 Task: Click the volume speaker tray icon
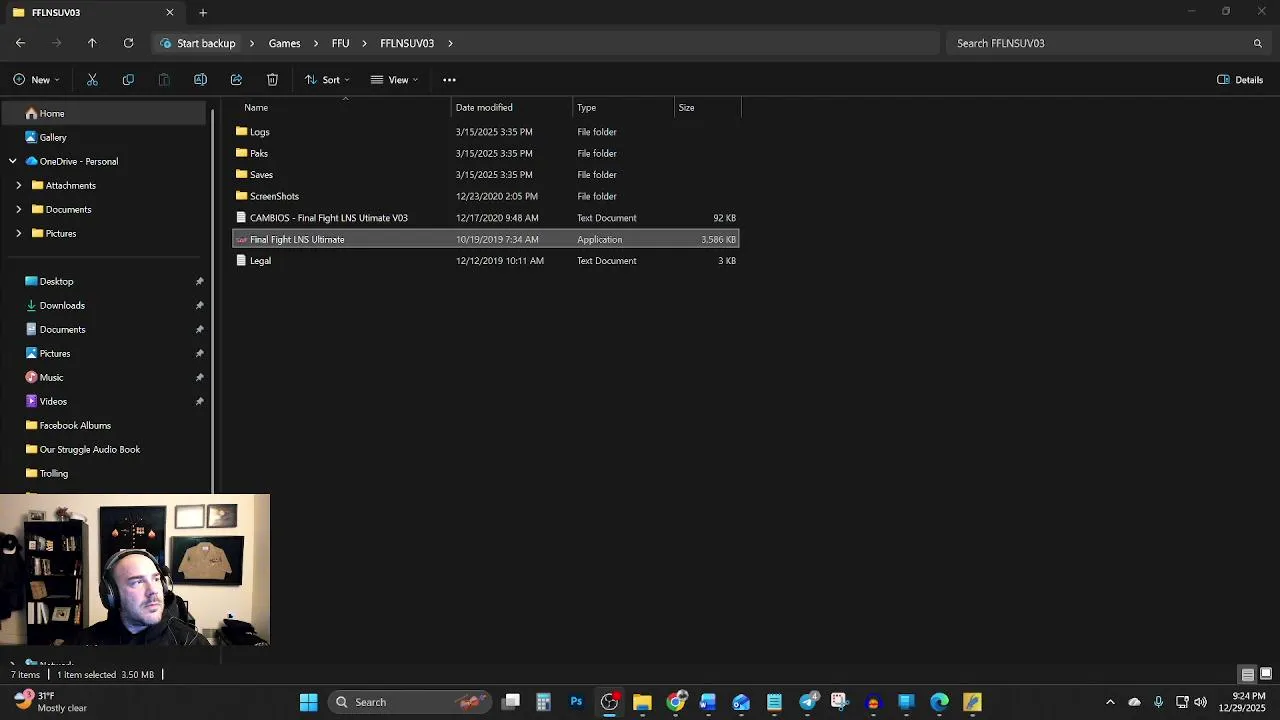coord(1200,702)
